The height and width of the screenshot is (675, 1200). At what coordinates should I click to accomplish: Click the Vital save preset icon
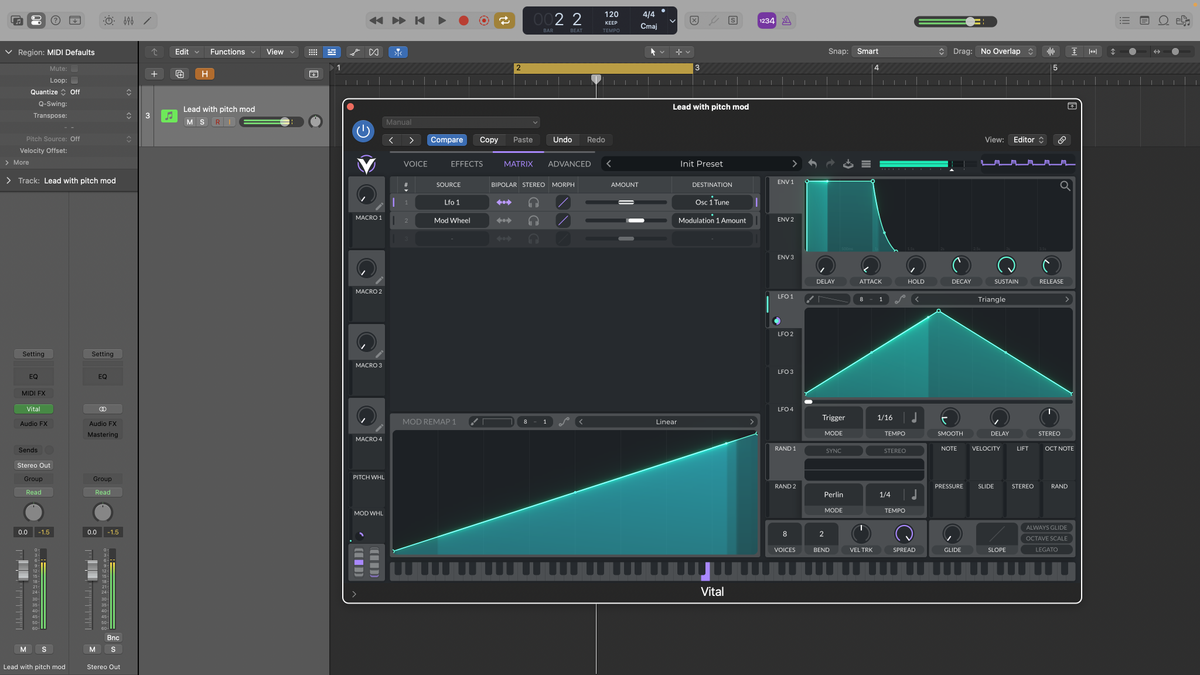point(848,164)
